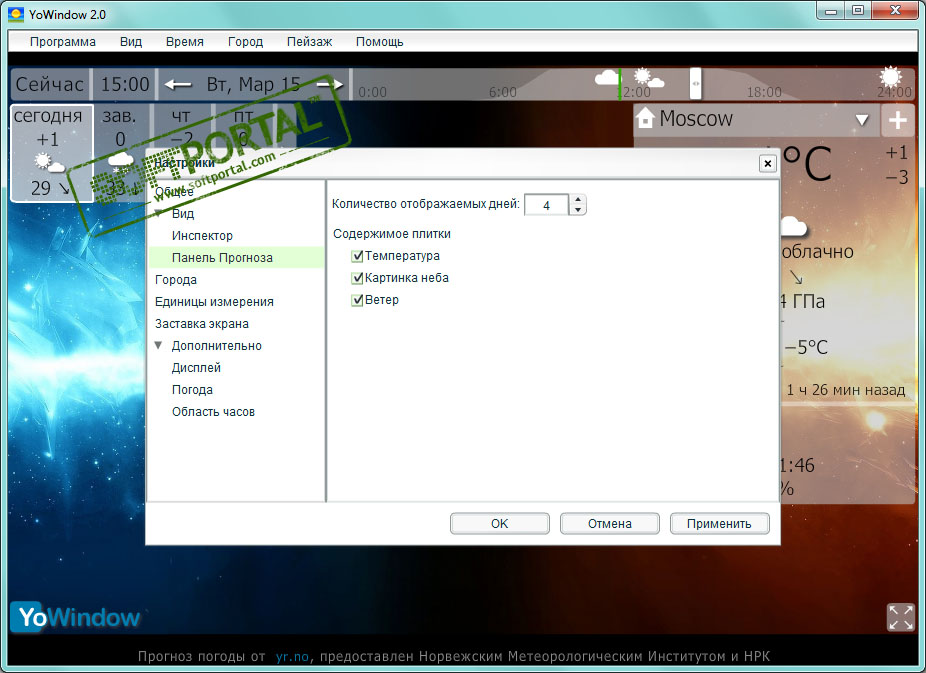This screenshot has height=673, width=926.
Task: Add a city with plus button
Action: (898, 120)
